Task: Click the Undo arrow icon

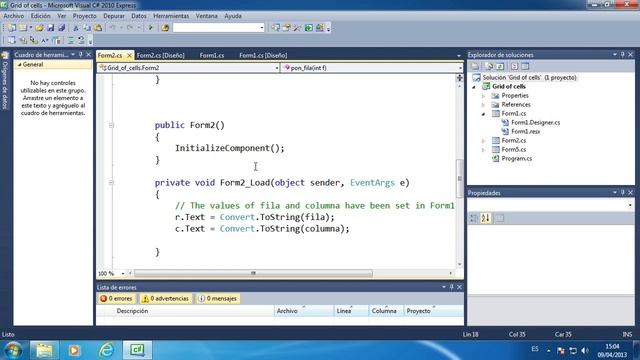Action: [x=112, y=28]
